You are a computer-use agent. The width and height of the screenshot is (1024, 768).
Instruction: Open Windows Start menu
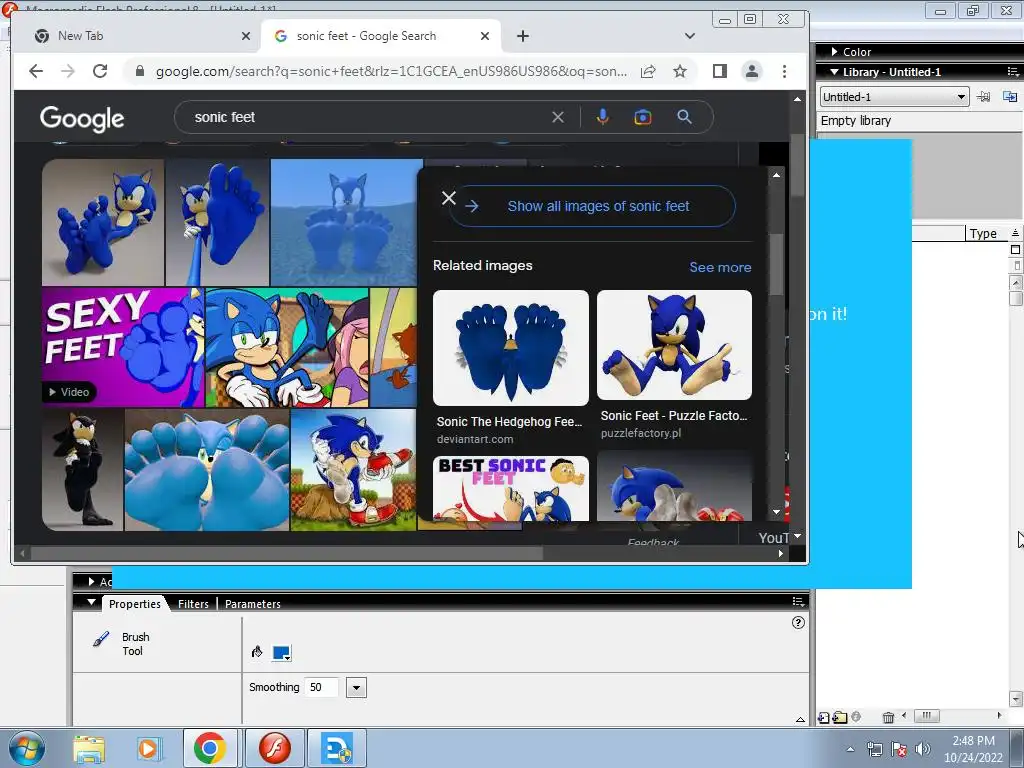pos(27,748)
